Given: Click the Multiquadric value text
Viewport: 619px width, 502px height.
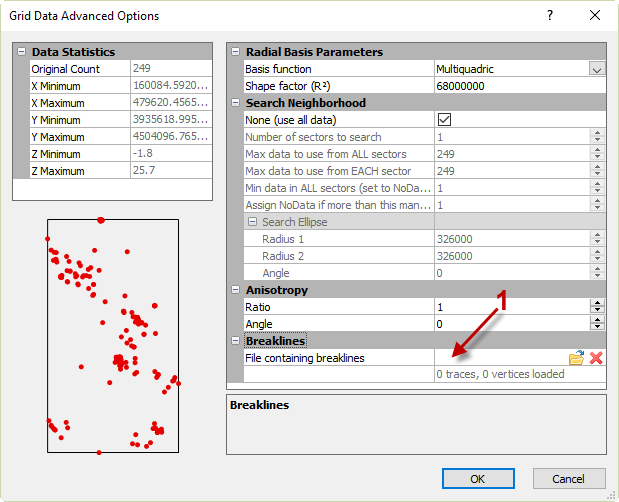Looking at the screenshot, I should [465, 69].
